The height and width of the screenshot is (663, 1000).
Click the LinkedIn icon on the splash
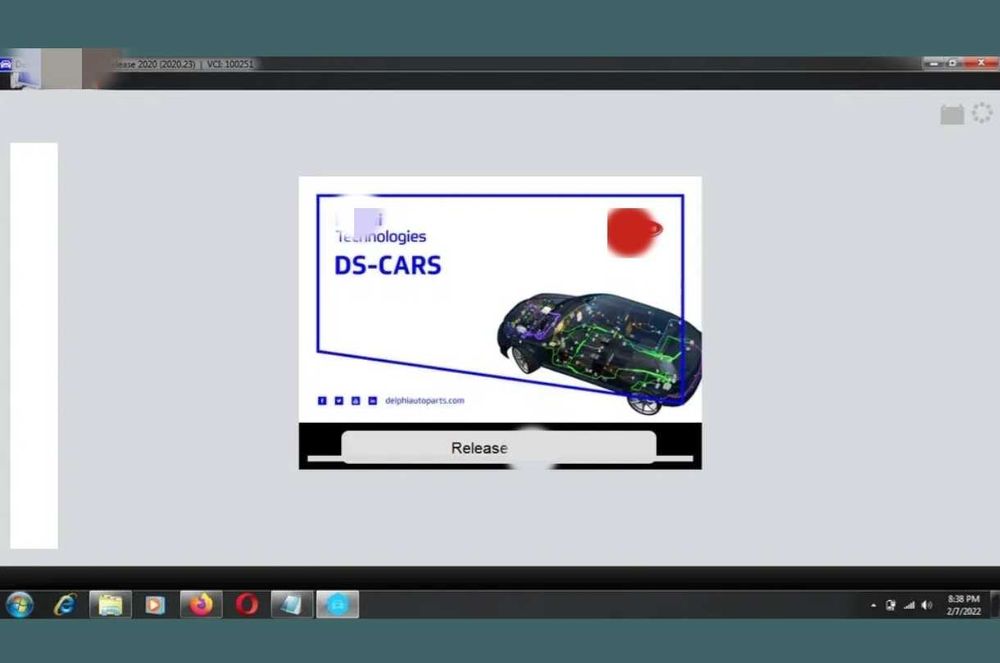(x=372, y=400)
